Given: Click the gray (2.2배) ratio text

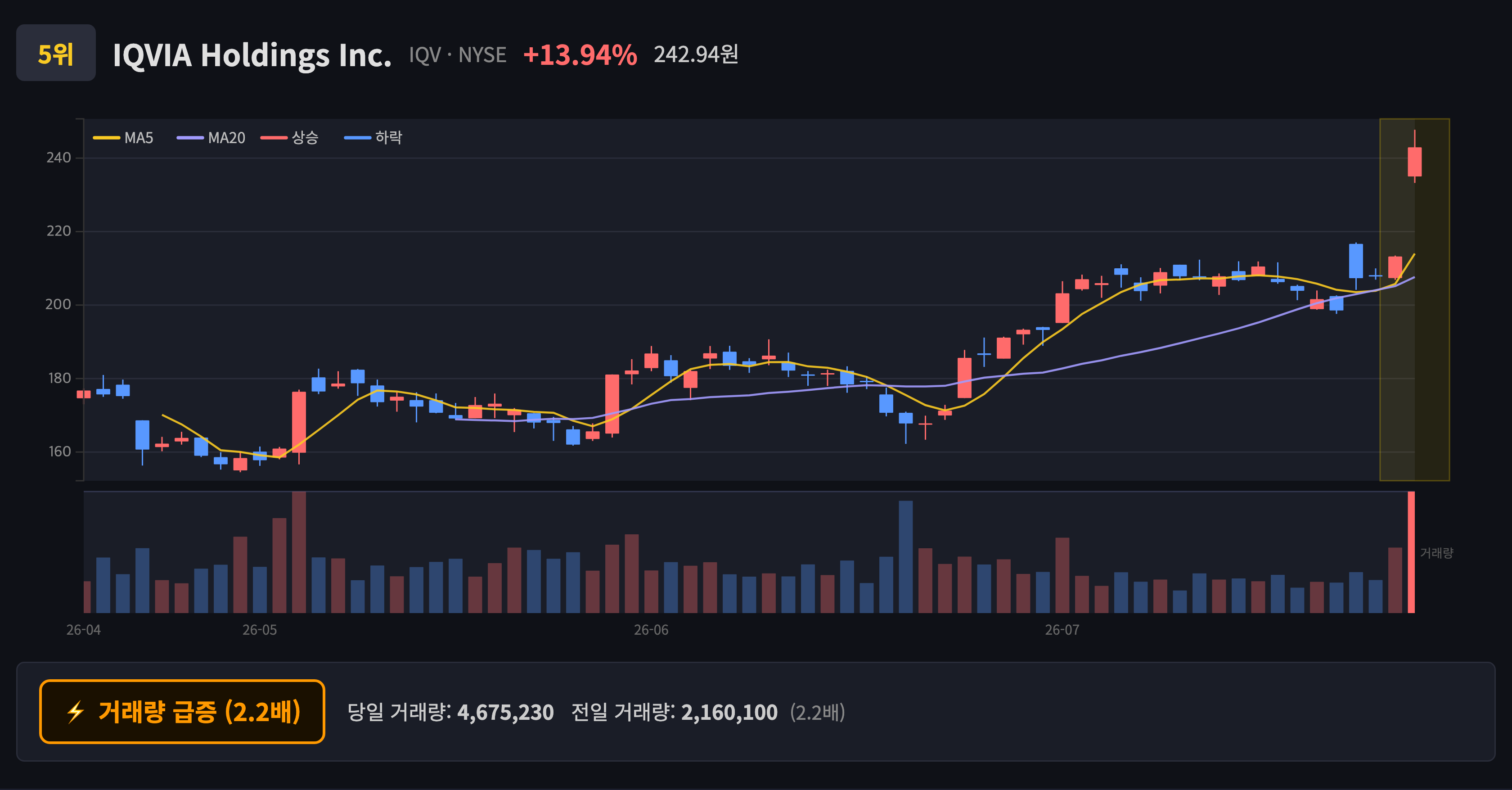Looking at the screenshot, I should coord(818,713).
